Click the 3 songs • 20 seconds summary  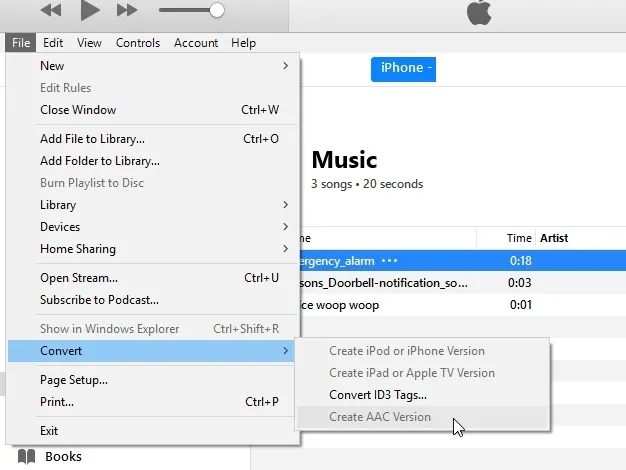367,184
